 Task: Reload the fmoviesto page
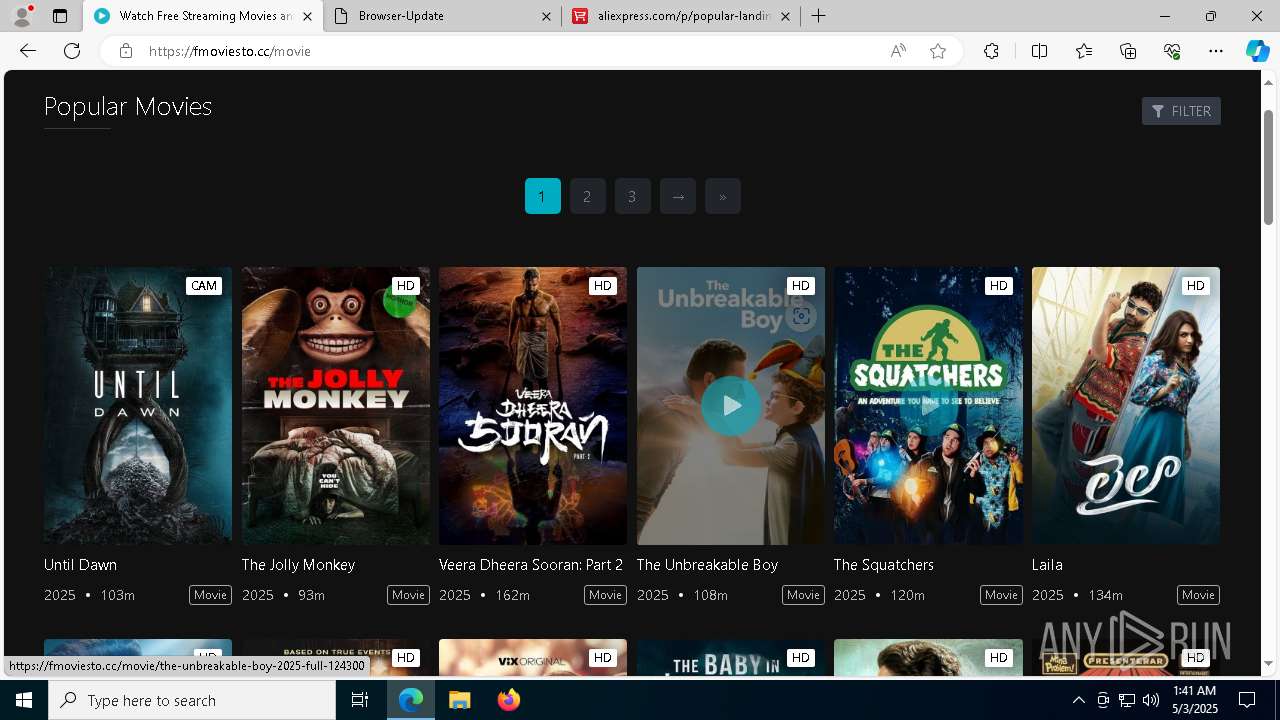[x=72, y=51]
